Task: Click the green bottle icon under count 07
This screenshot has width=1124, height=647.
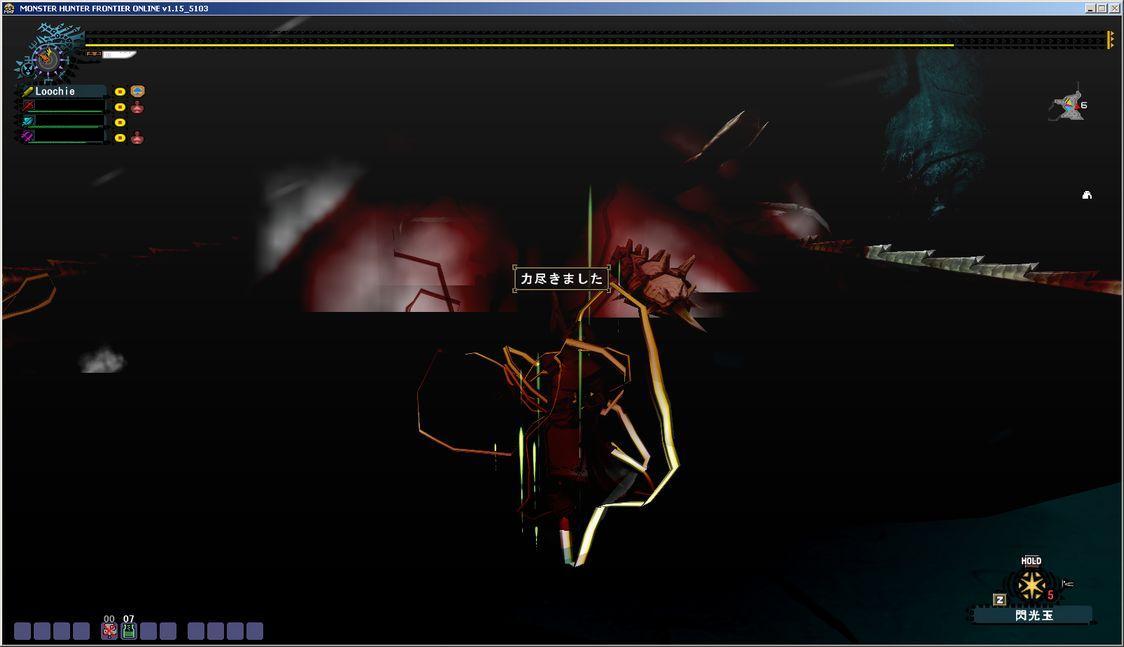Action: 128,631
